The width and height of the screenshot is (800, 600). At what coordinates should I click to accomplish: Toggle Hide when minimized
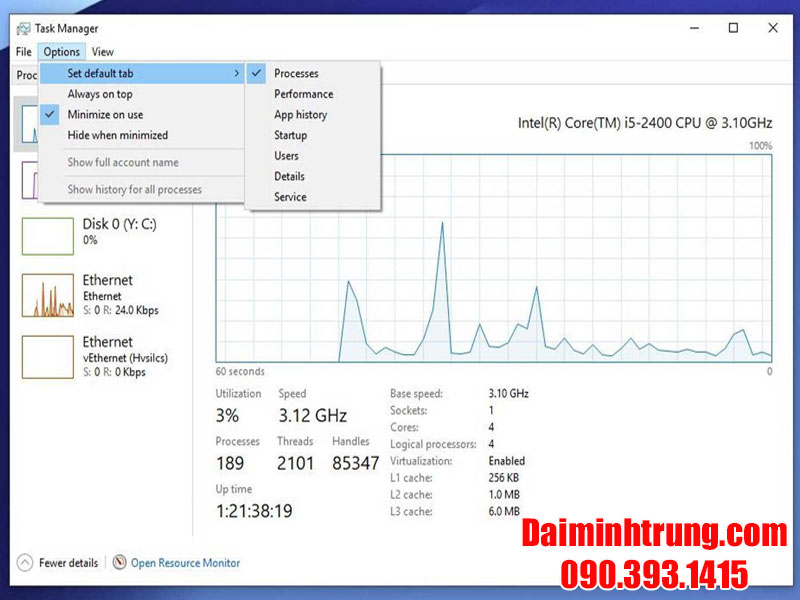[108, 135]
